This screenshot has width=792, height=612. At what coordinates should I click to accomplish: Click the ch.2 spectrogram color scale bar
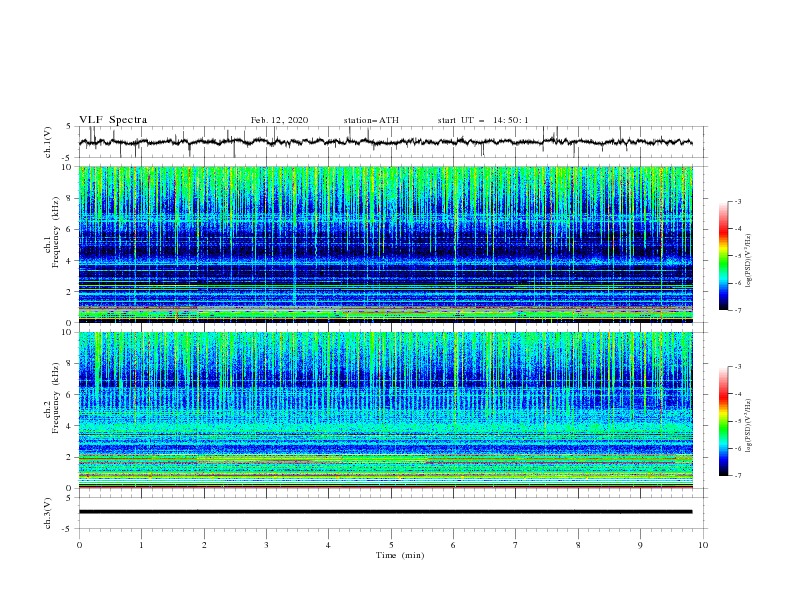(x=724, y=421)
